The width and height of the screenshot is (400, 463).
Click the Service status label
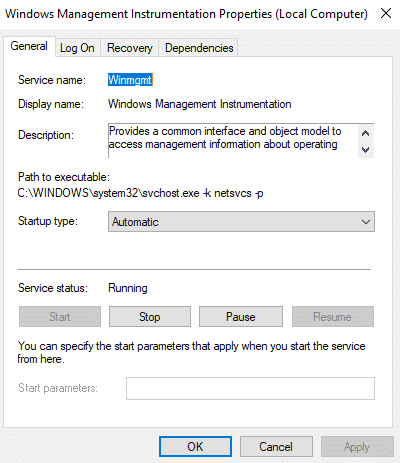53,288
